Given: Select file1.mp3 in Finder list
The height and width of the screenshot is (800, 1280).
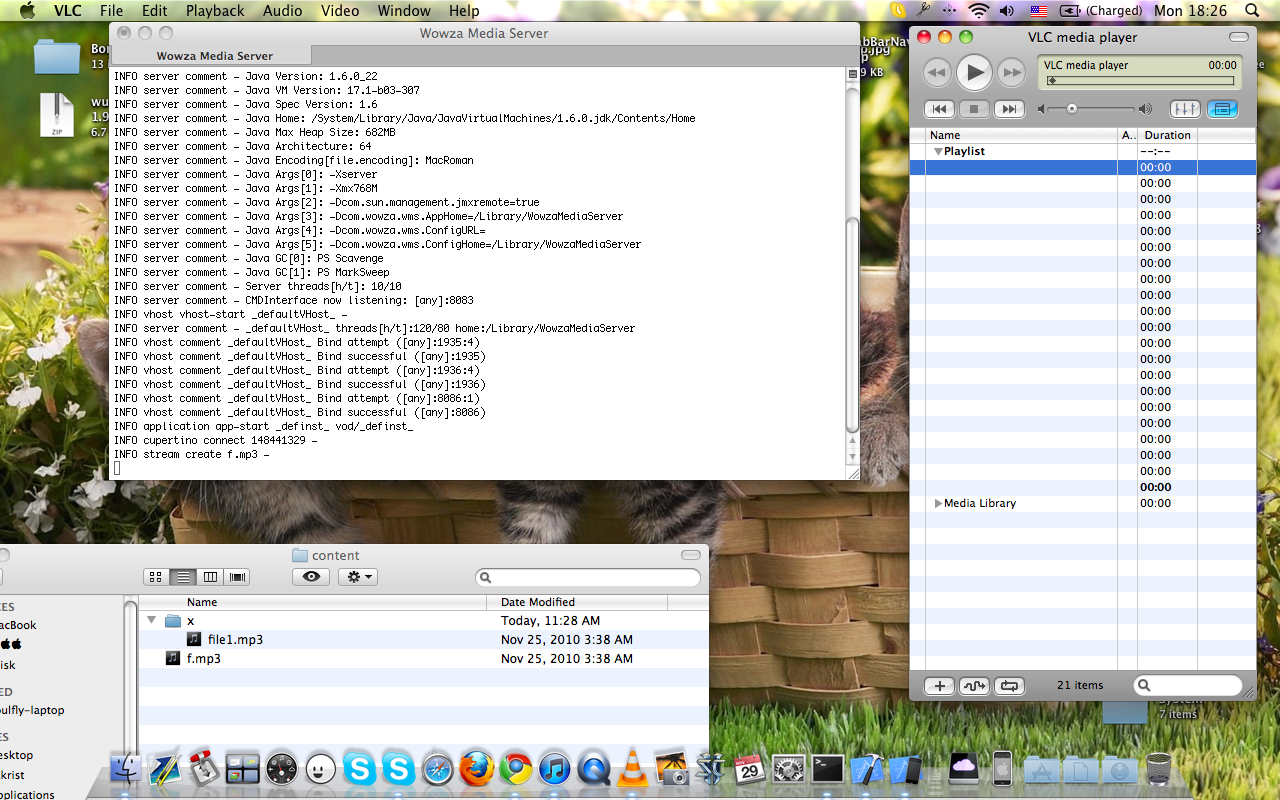Looking at the screenshot, I should click(235, 639).
